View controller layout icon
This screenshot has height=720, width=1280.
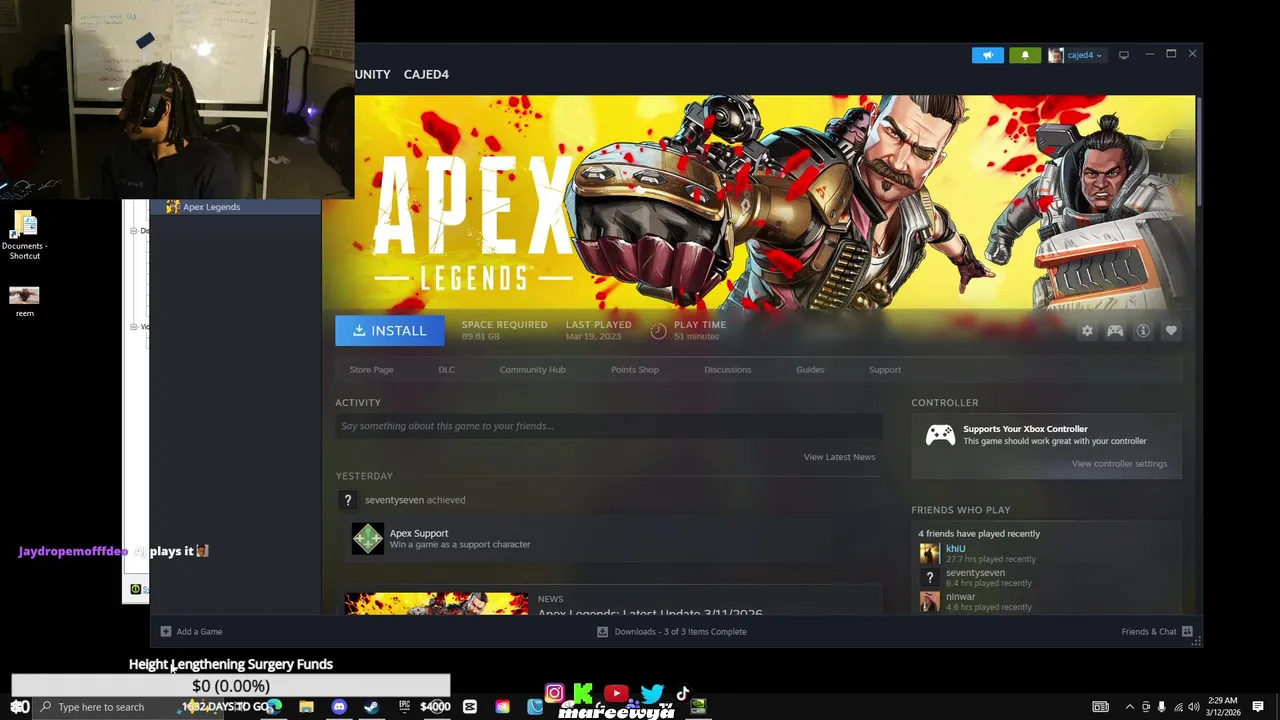pos(1115,331)
